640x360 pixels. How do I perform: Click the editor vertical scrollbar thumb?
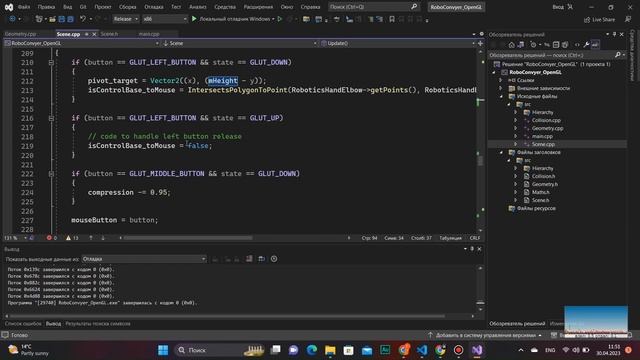pyautogui.click(x=480, y=160)
